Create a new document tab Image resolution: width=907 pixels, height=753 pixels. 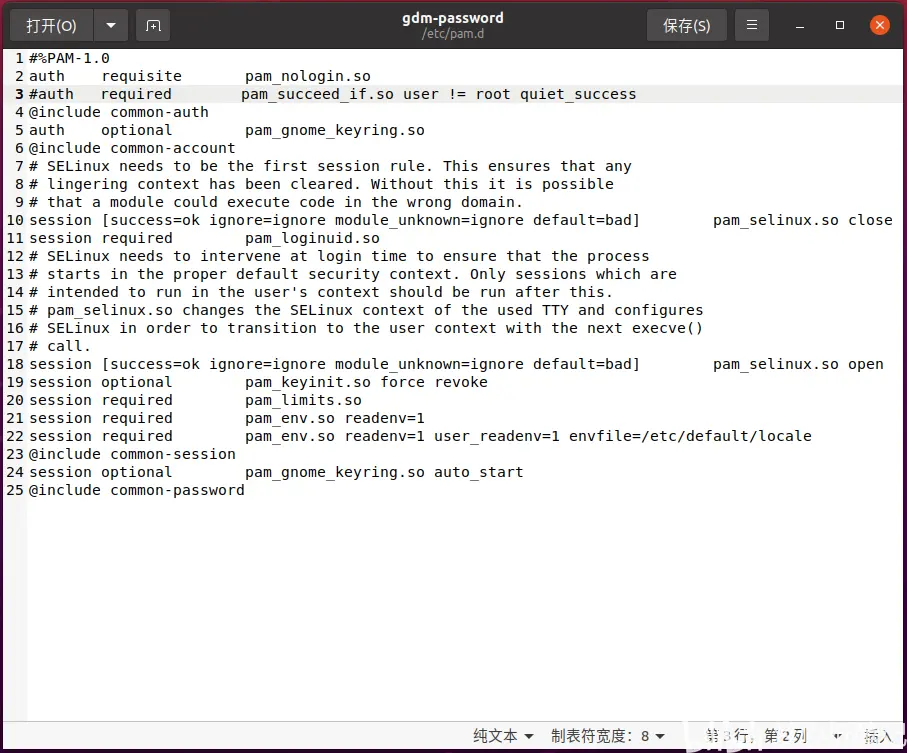153,25
